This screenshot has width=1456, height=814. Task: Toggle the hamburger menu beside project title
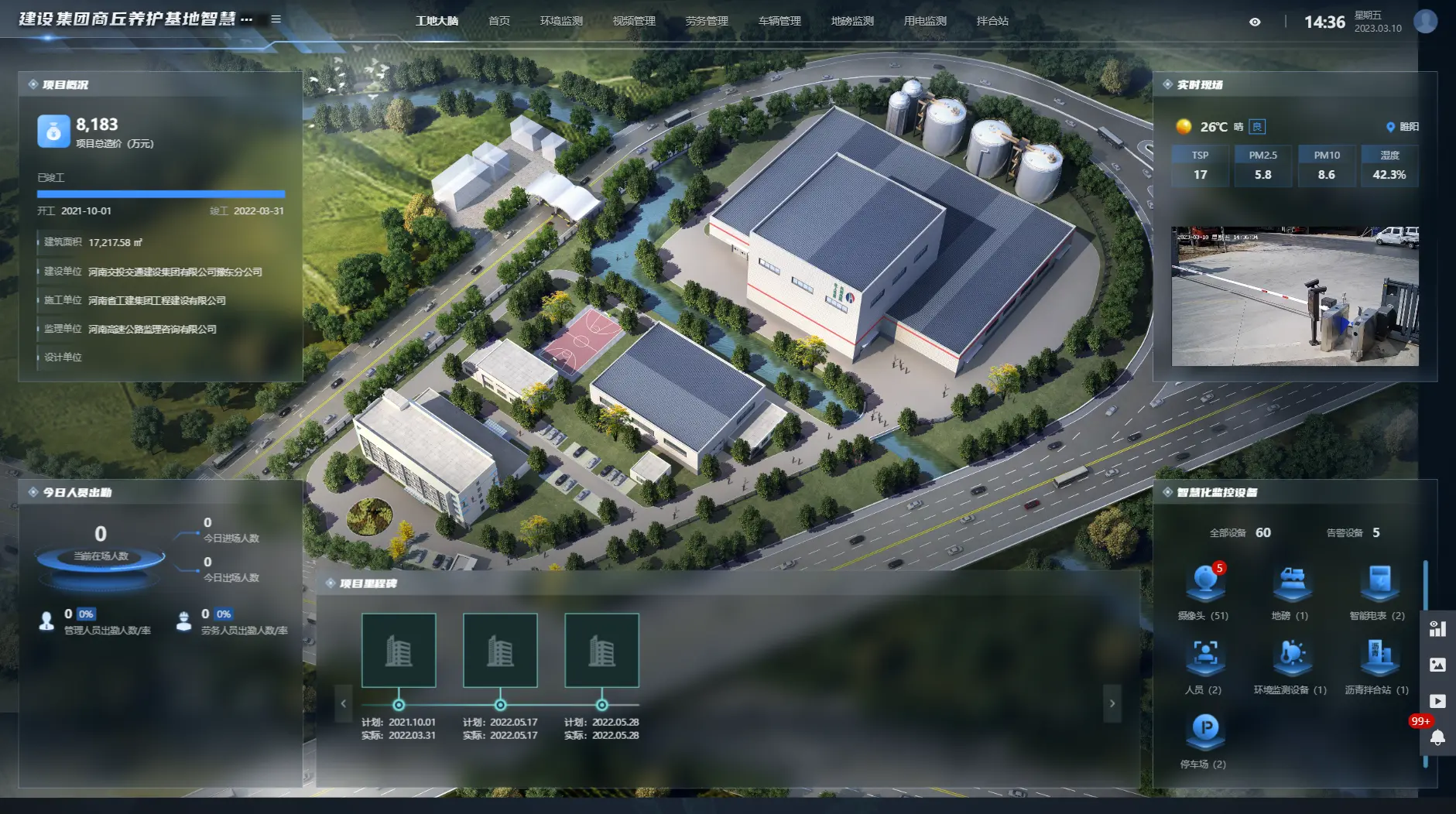tap(276, 19)
